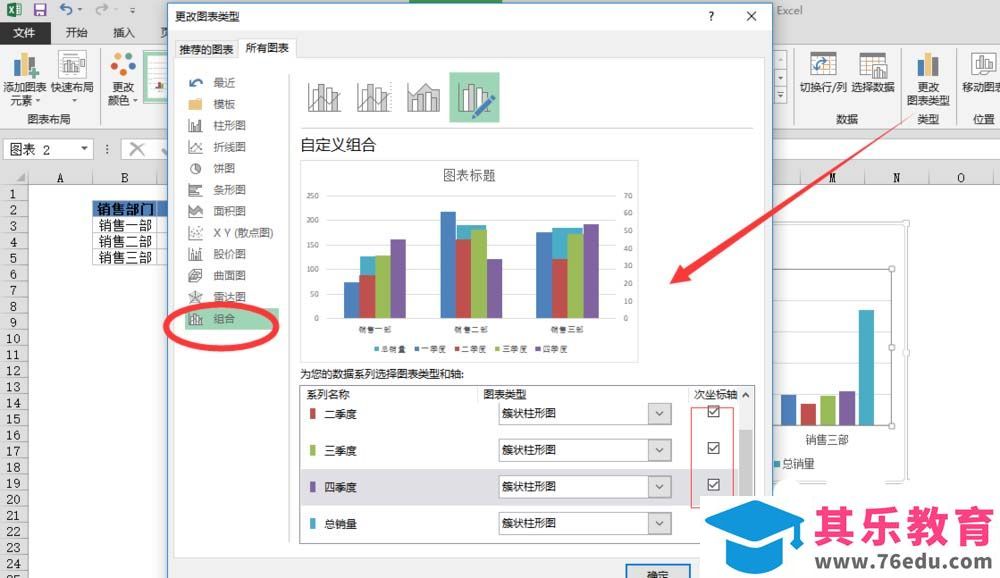Click the Save icon in quick access toolbar
This screenshot has width=1000, height=578.
click(x=40, y=10)
